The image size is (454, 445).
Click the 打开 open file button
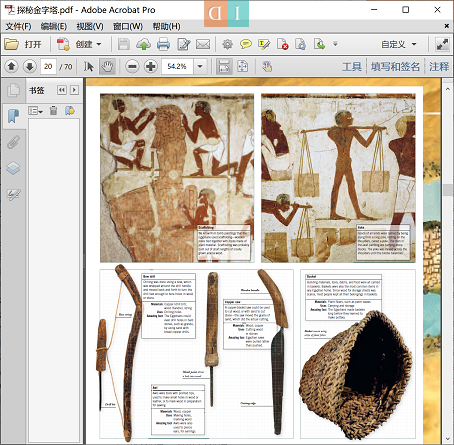click(23, 44)
